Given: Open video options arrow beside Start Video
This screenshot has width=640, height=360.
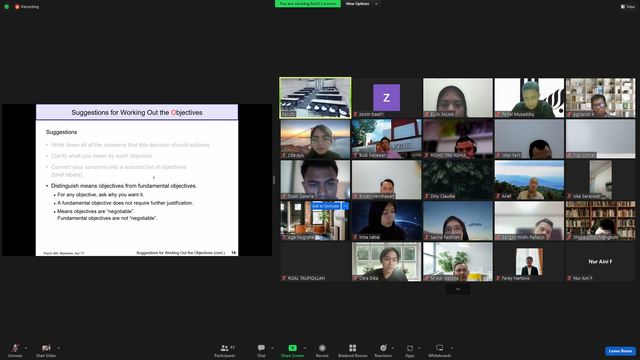Looking at the screenshot, I should click(58, 348).
